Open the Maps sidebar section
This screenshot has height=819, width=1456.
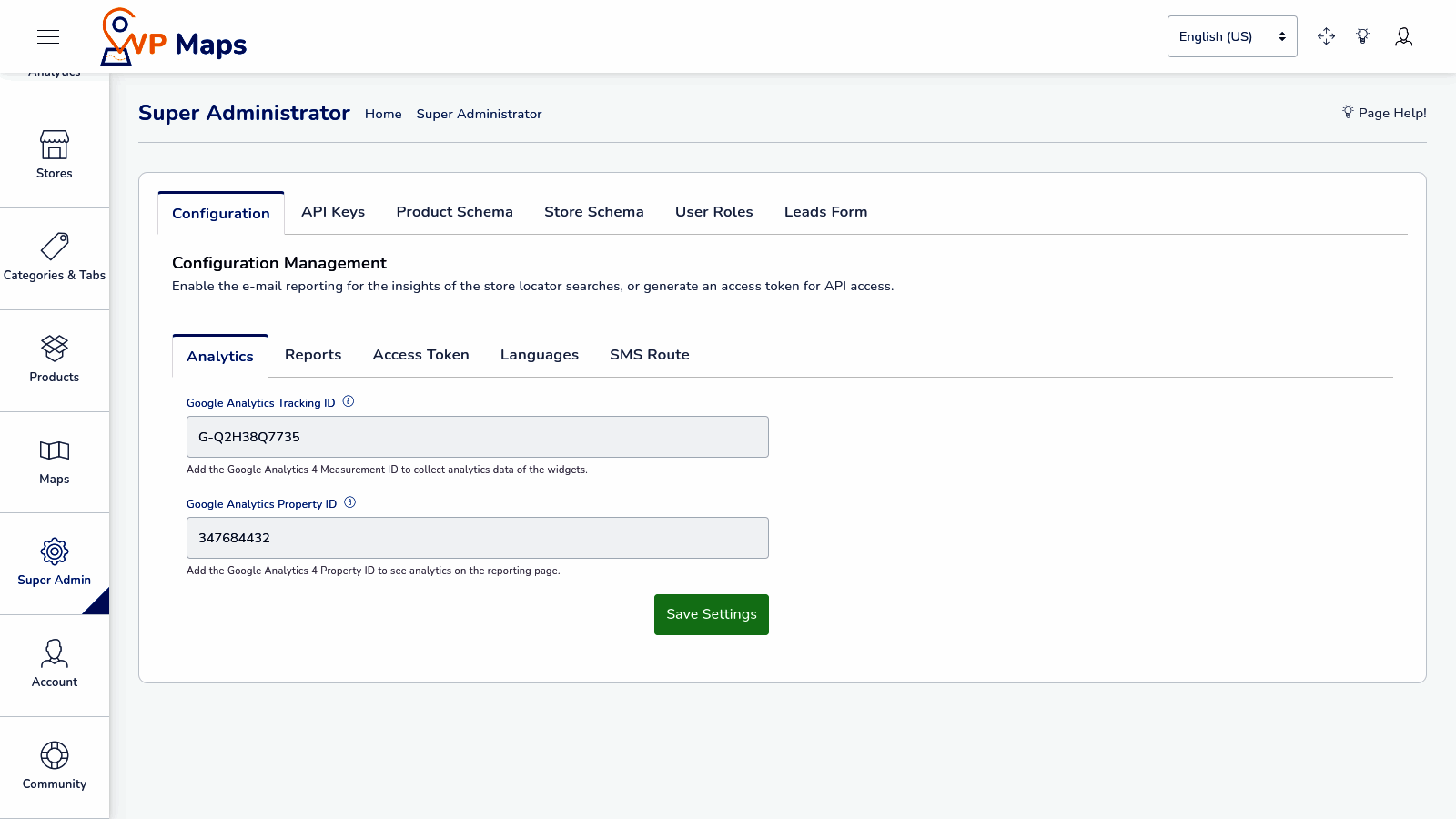[x=55, y=462]
